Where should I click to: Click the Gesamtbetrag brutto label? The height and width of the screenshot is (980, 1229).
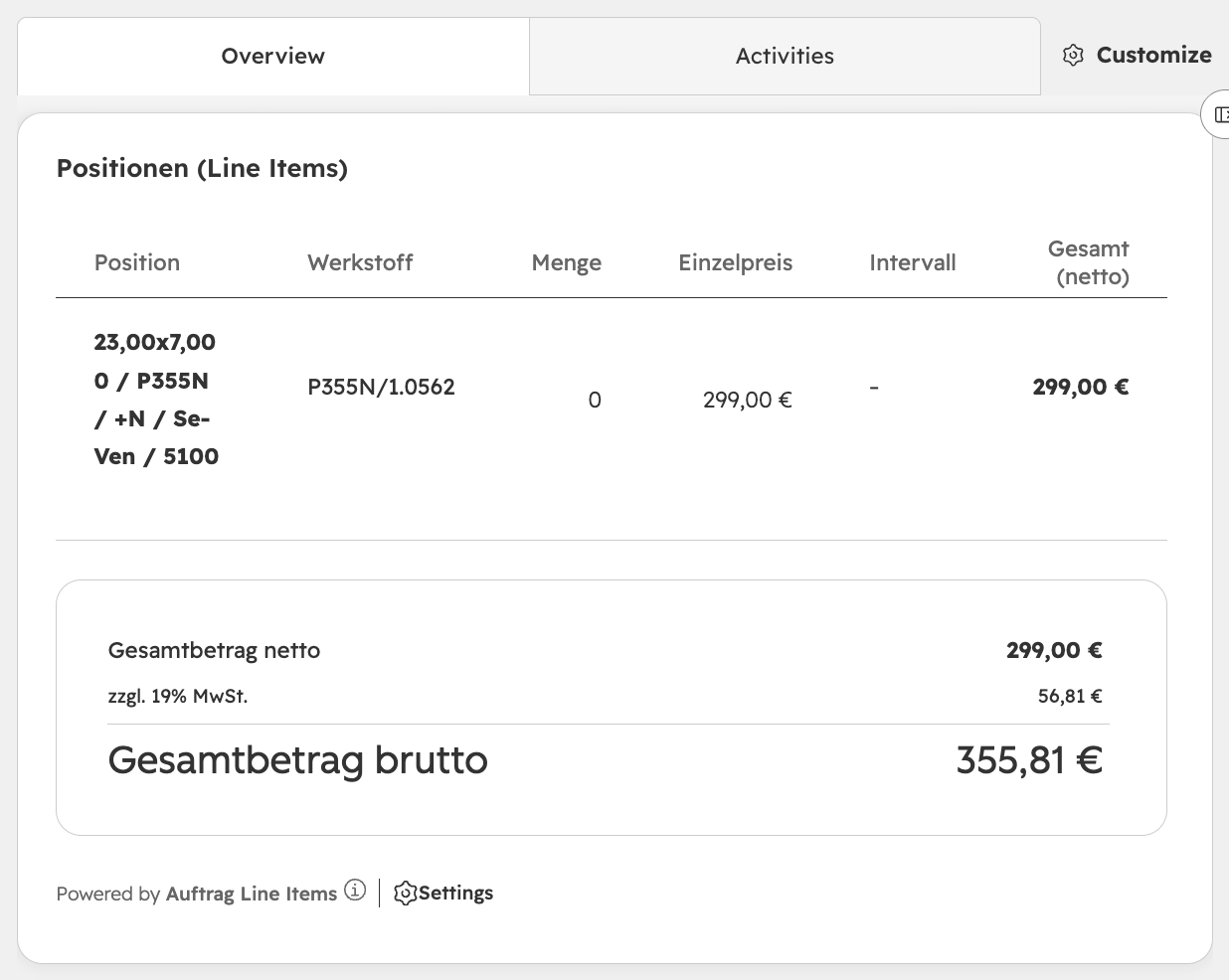click(297, 760)
